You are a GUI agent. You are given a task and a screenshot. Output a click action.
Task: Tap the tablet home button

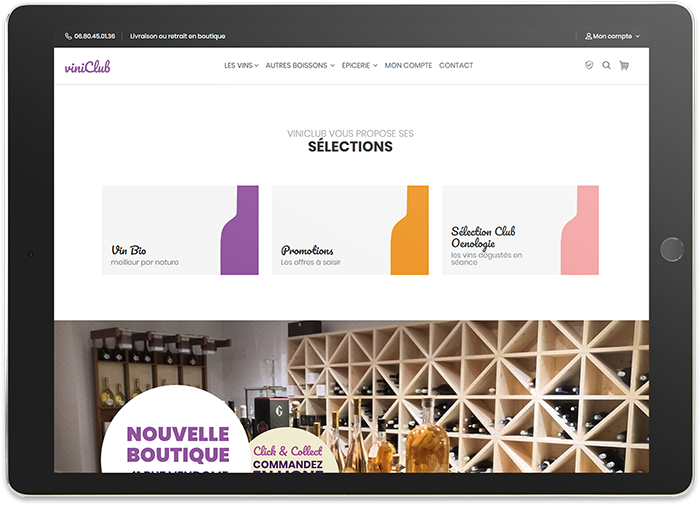coord(672,249)
